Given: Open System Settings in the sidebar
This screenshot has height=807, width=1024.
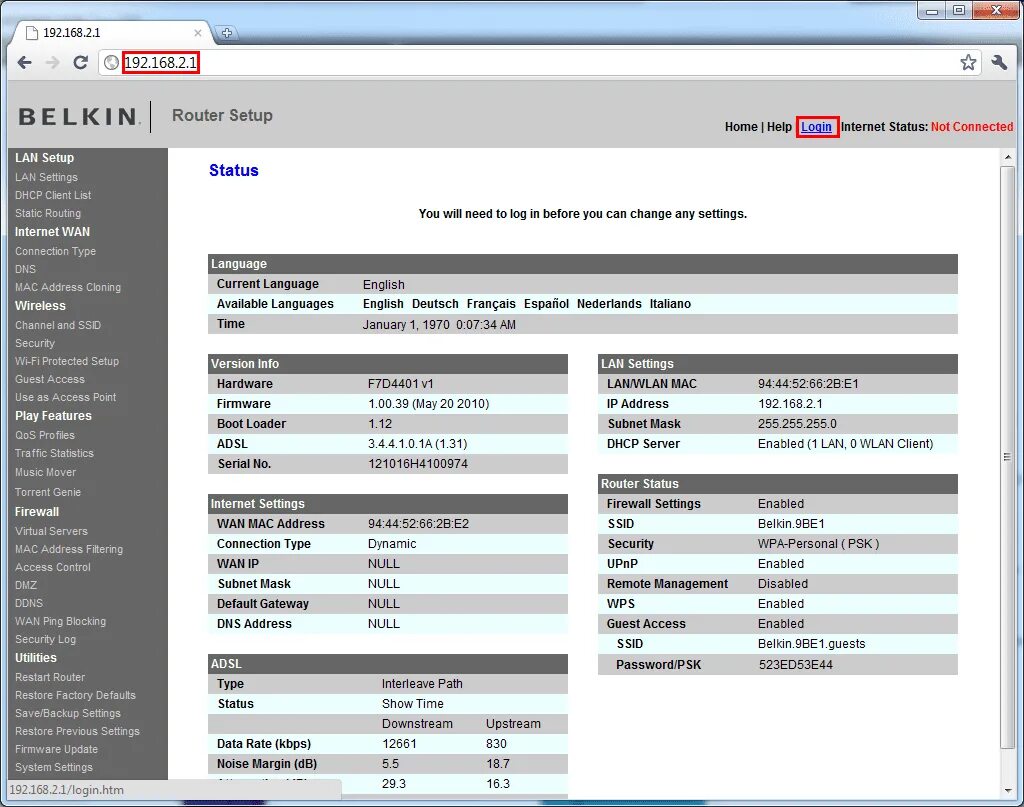Looking at the screenshot, I should [x=54, y=767].
